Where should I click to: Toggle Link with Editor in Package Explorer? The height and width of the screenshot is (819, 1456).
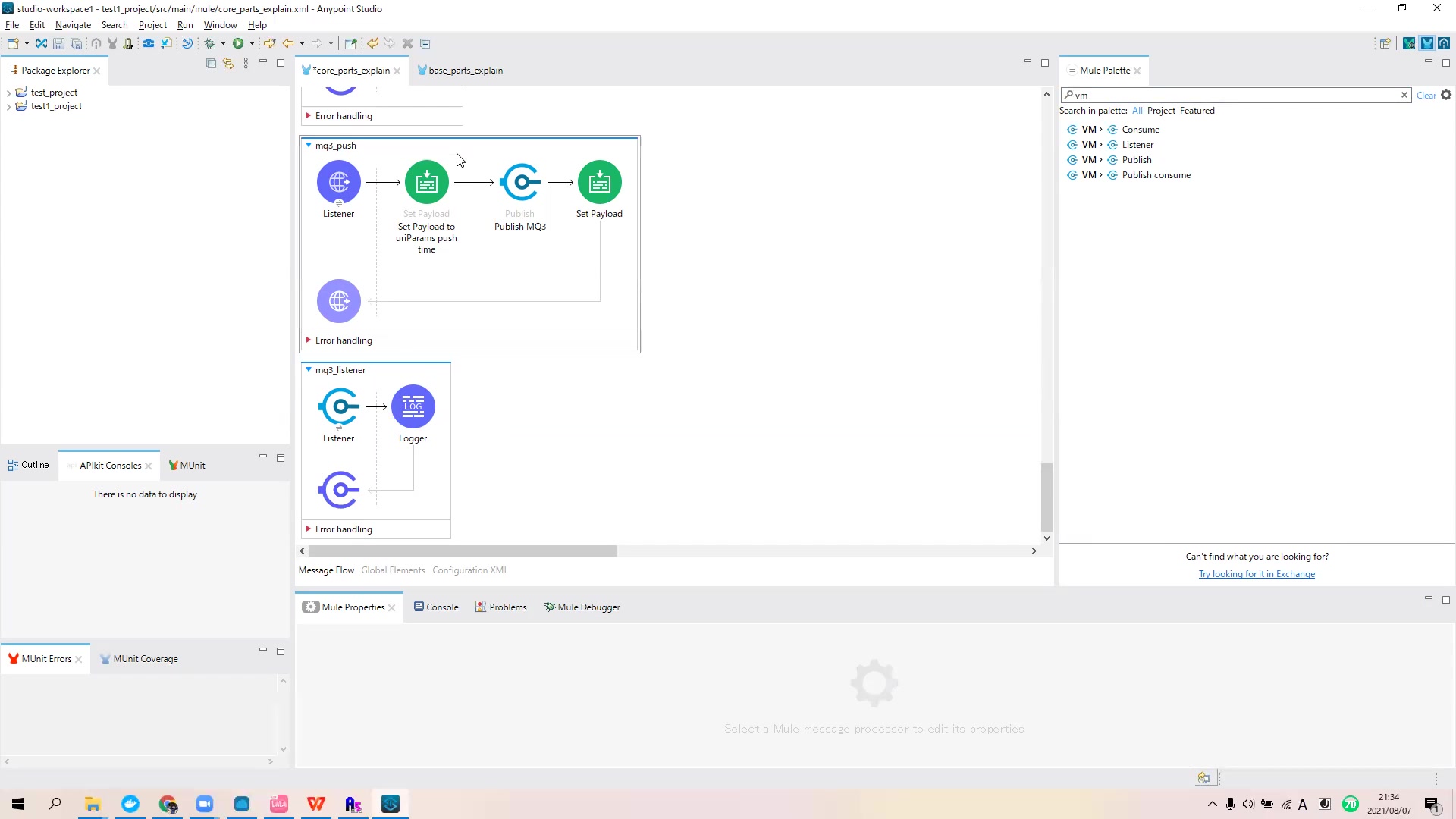click(x=227, y=63)
